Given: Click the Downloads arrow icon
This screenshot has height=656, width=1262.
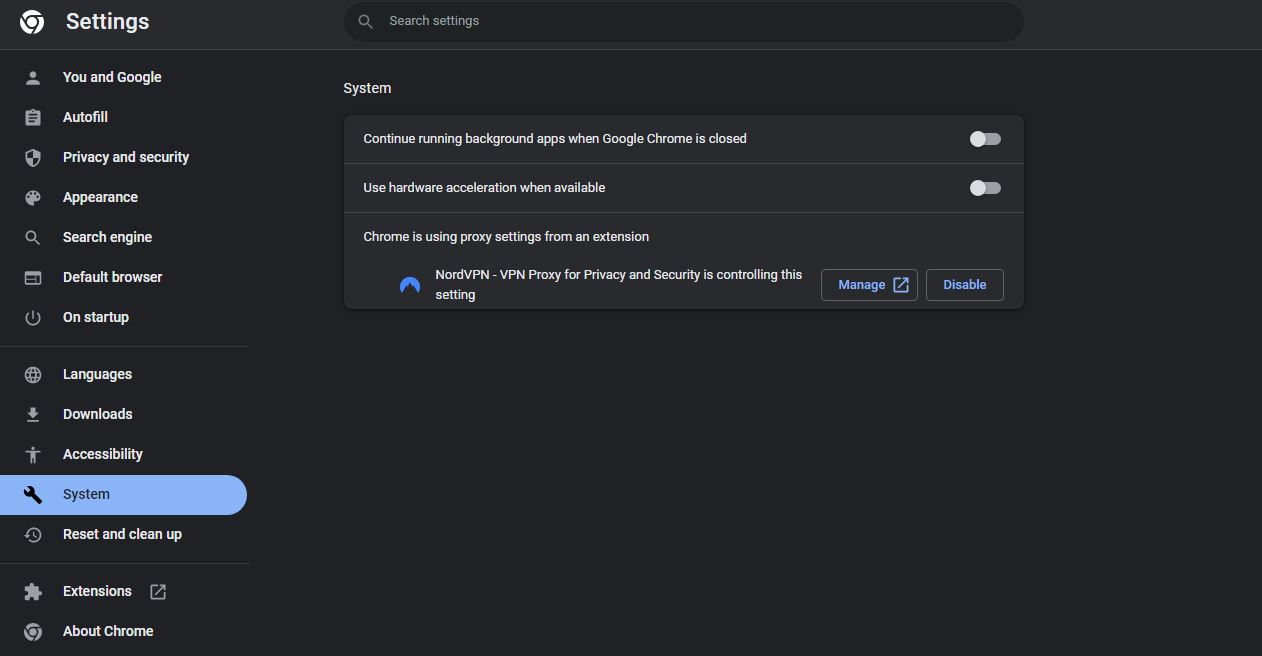Looking at the screenshot, I should point(33,414).
